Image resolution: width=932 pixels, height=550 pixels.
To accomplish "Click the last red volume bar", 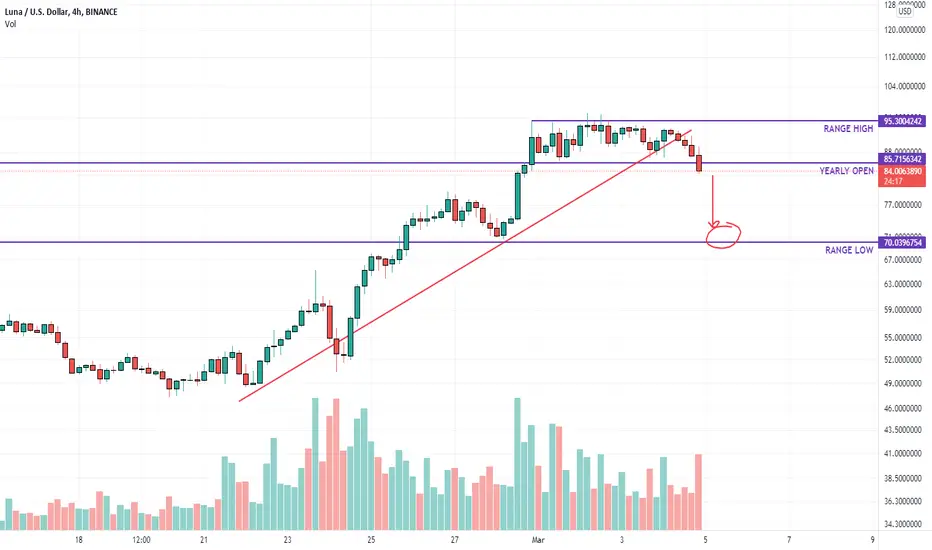I will coord(698,492).
